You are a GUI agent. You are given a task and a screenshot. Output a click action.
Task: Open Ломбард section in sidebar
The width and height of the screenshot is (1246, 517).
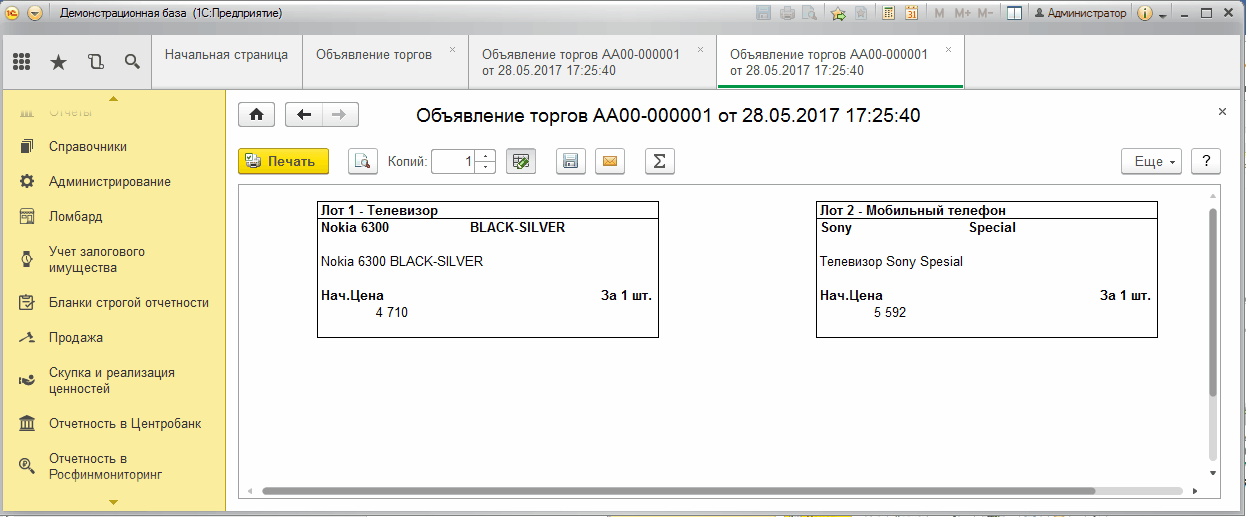113,216
